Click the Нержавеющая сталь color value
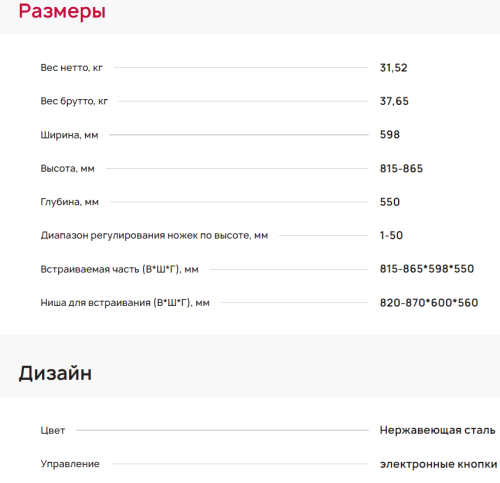 click(x=437, y=430)
